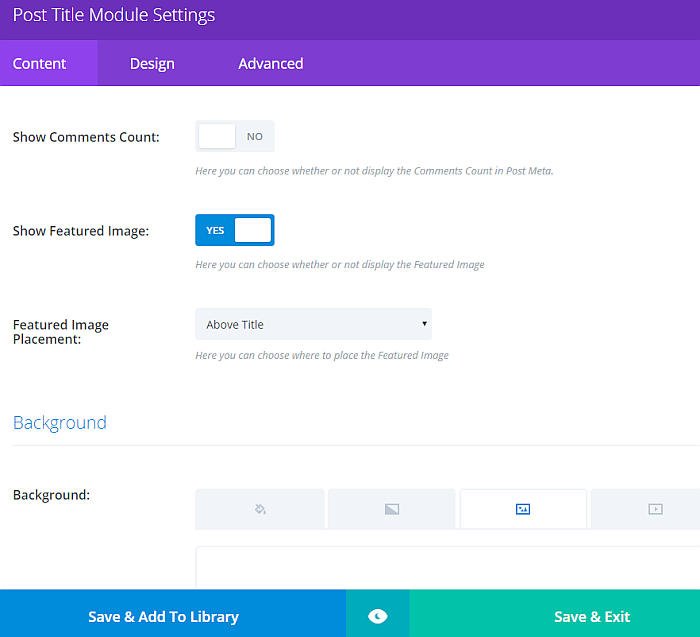Enable the Show Comments Count toggle
This screenshot has width=700, height=637.
(235, 136)
